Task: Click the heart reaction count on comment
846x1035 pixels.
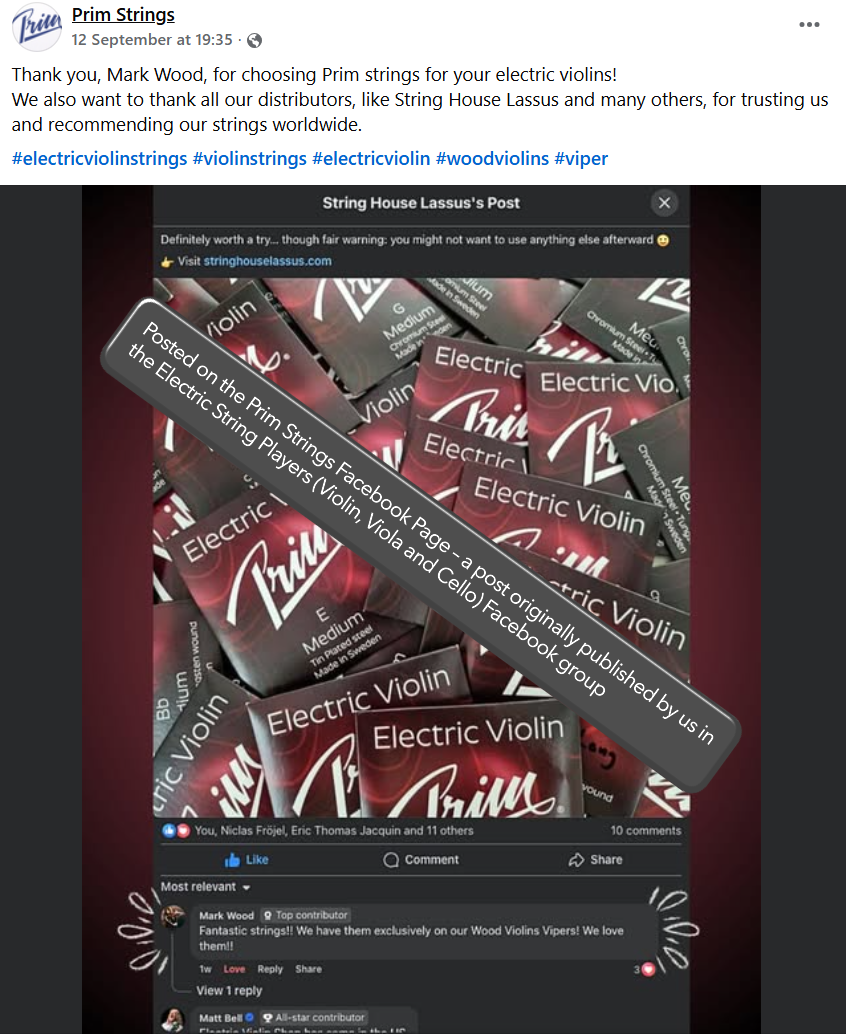Action: pos(644,969)
